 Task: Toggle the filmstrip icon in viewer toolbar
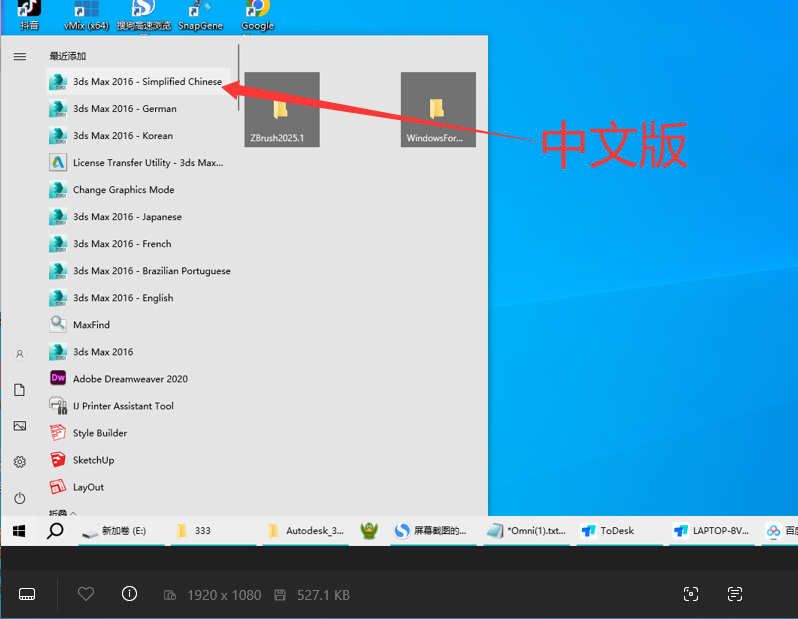(27, 594)
